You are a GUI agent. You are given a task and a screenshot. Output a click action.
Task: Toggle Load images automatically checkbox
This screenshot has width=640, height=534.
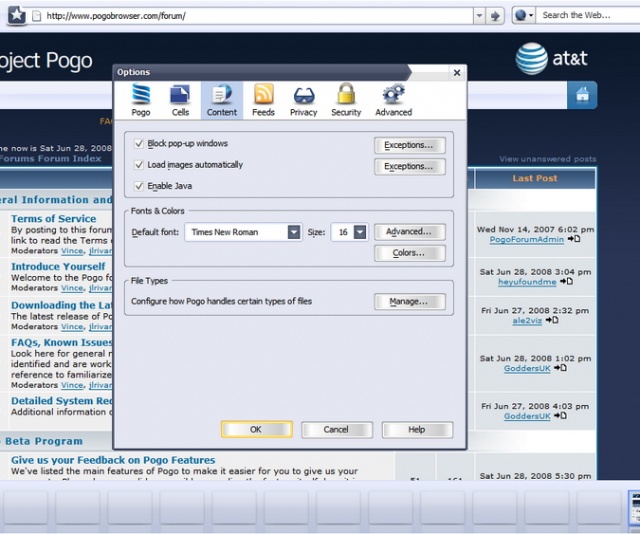(139, 165)
